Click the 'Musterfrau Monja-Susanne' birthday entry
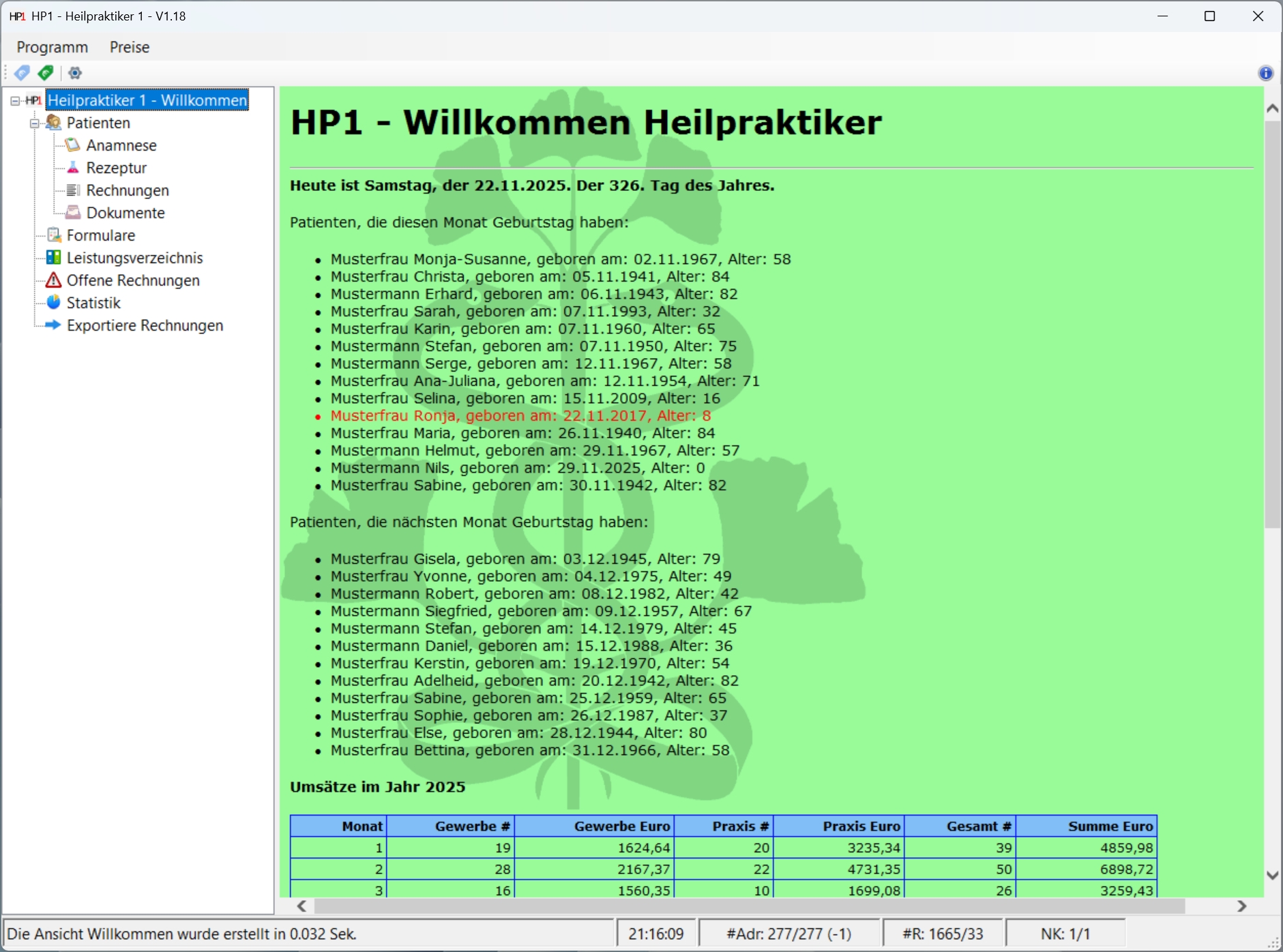 pyautogui.click(x=561, y=259)
